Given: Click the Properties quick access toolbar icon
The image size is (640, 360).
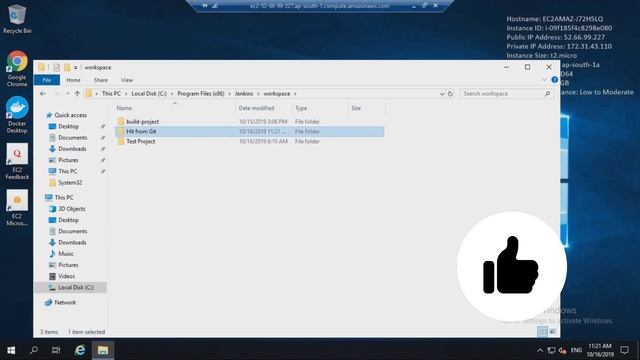Looking at the screenshot, I should click(x=57, y=67).
